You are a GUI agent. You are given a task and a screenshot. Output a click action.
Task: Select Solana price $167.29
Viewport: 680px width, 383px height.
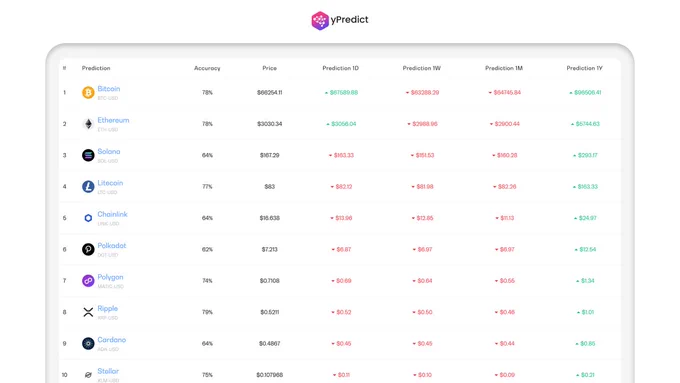(269, 155)
